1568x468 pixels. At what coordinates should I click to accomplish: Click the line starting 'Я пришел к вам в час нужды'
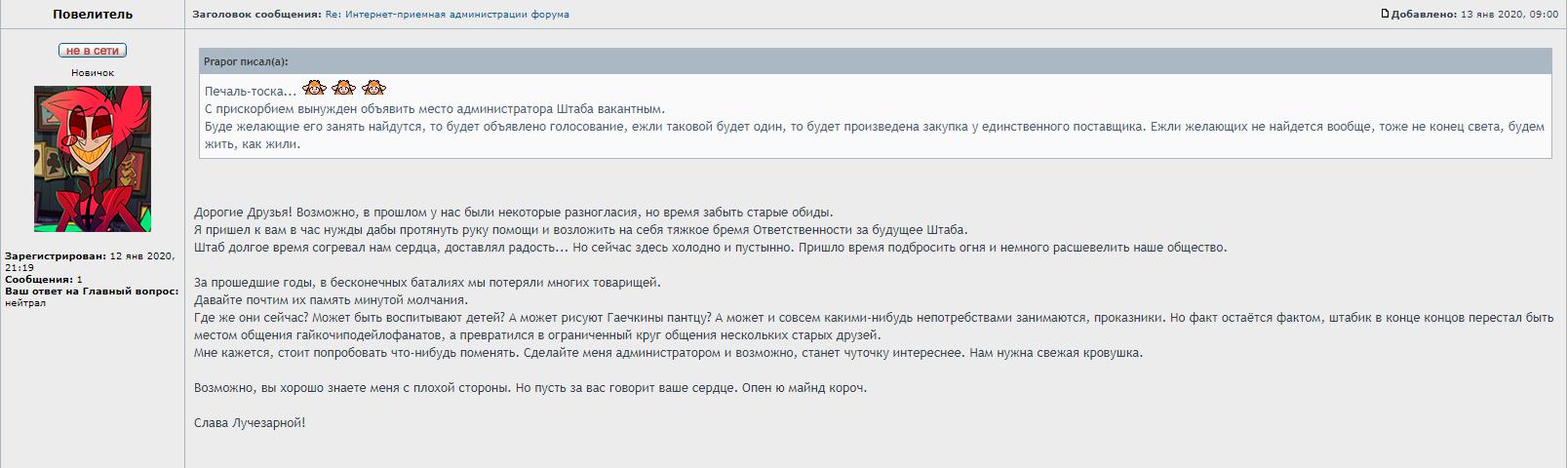[x=581, y=230]
